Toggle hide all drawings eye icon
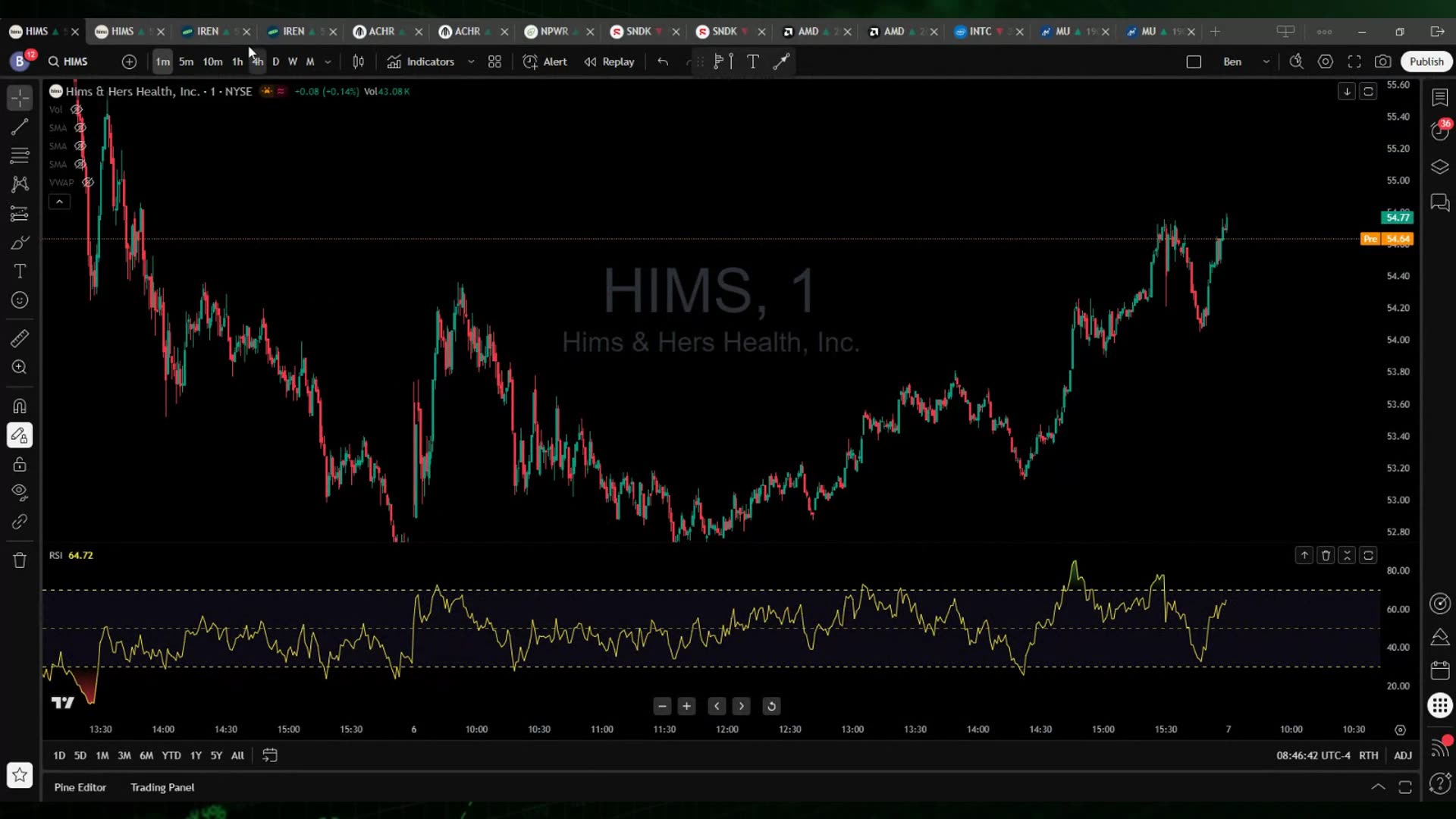 (19, 492)
